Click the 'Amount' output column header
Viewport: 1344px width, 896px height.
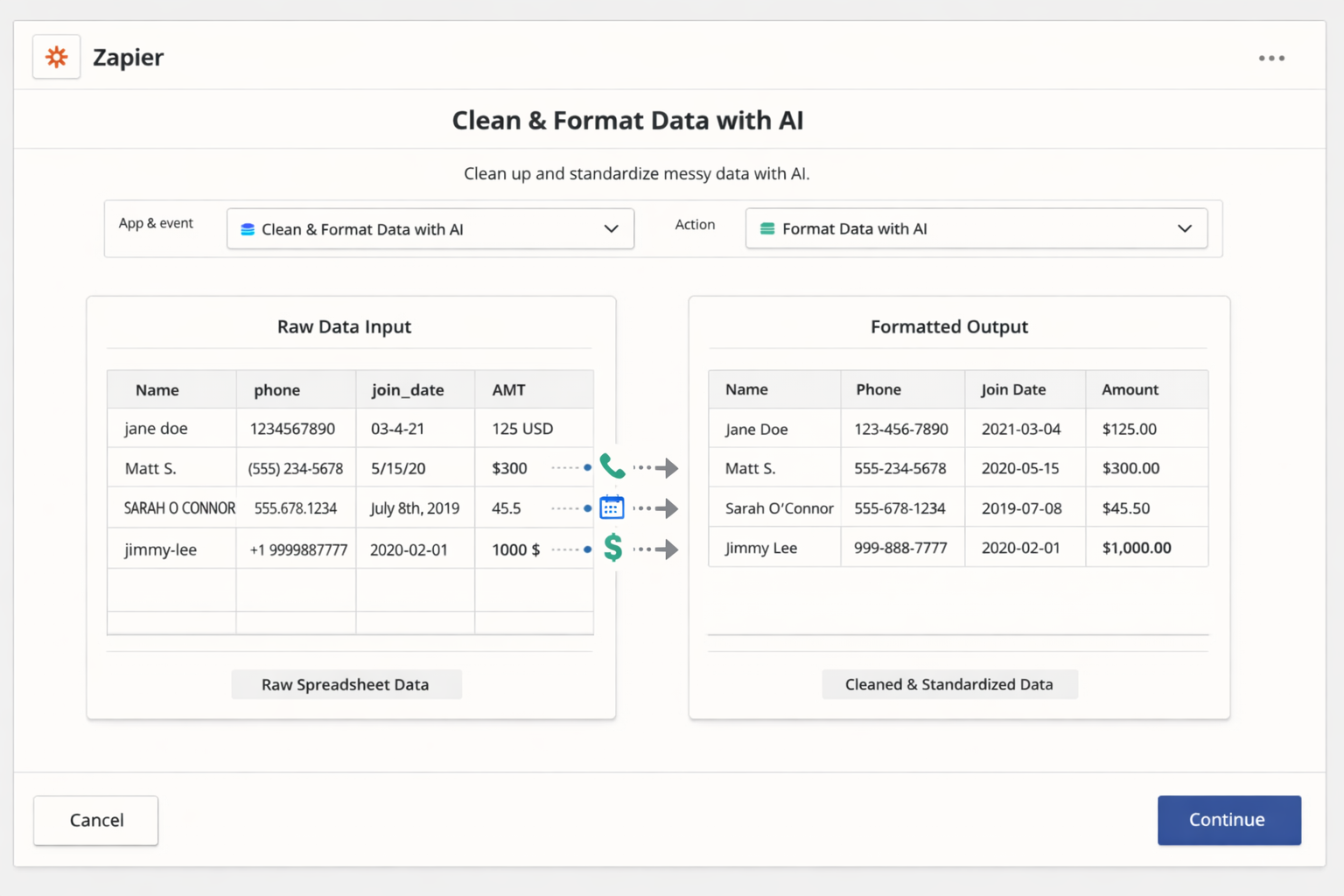[1146, 389]
